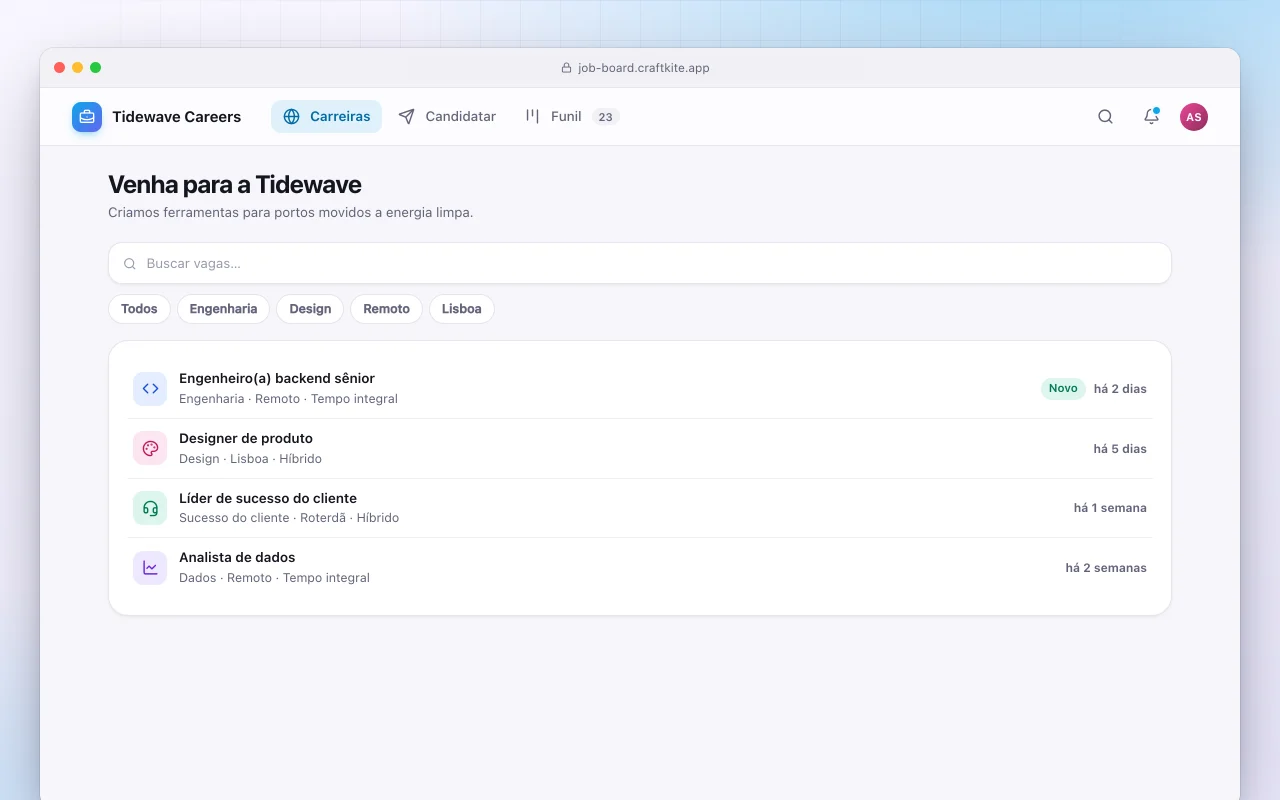The width and height of the screenshot is (1280, 800).
Task: Click the 'Venha para a Tidewave' heading
Action: pyautogui.click(x=234, y=185)
